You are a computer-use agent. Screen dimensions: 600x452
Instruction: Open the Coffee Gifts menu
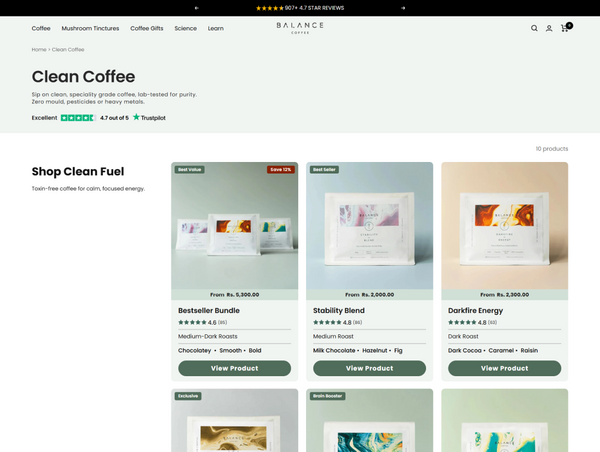tap(147, 28)
